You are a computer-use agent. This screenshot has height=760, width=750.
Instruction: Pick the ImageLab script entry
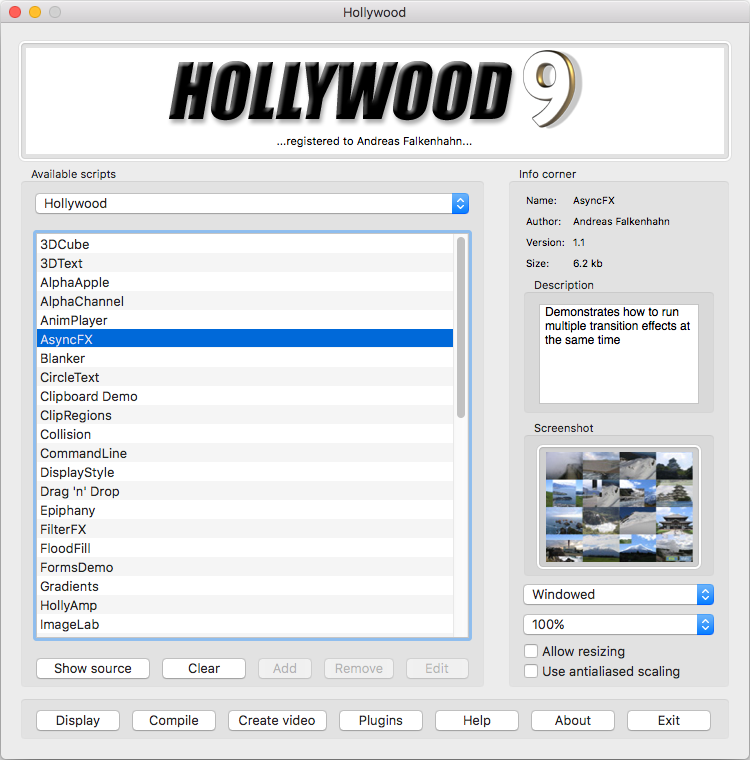pos(69,624)
